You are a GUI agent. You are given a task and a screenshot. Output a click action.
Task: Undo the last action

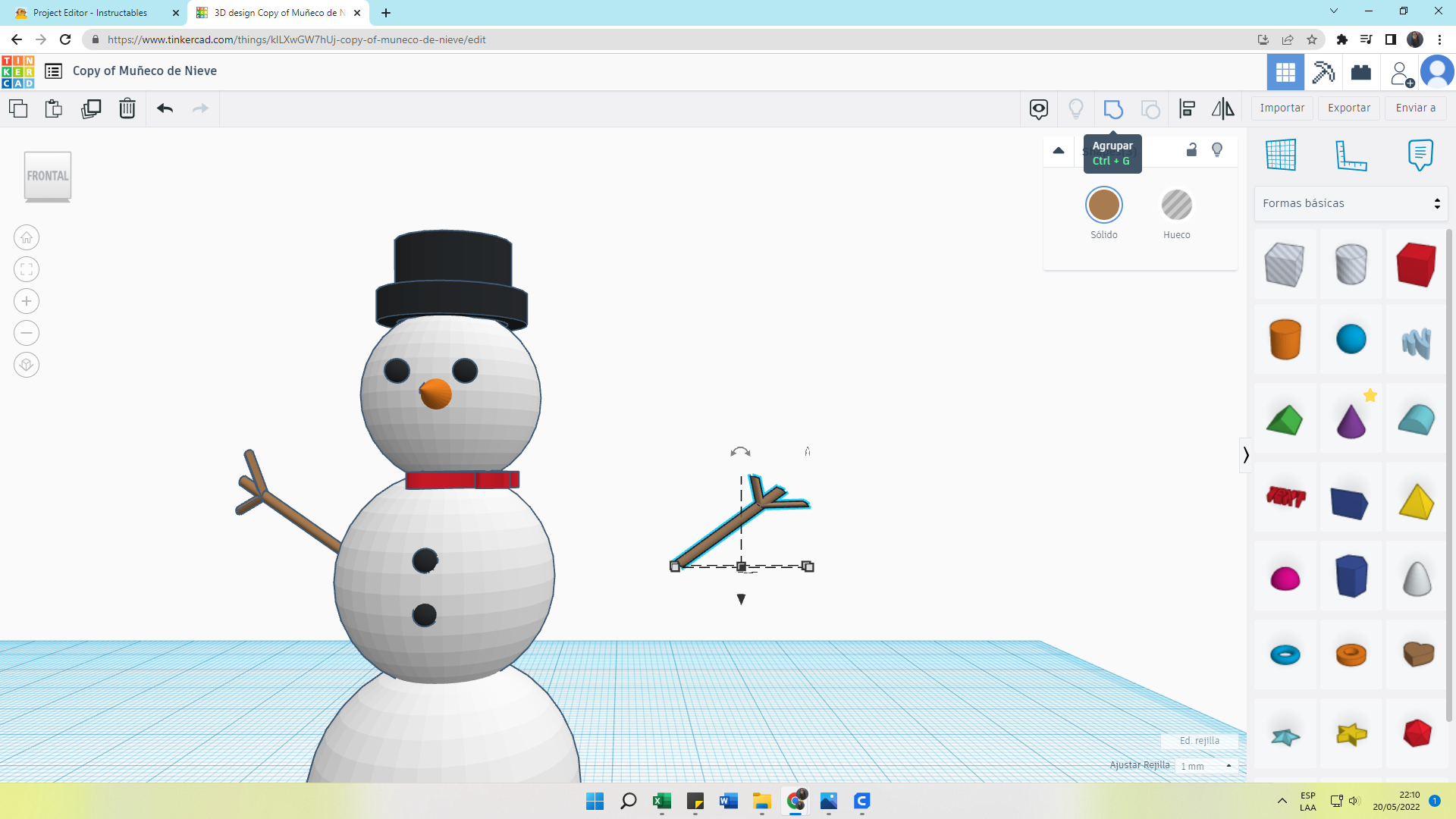pos(165,108)
